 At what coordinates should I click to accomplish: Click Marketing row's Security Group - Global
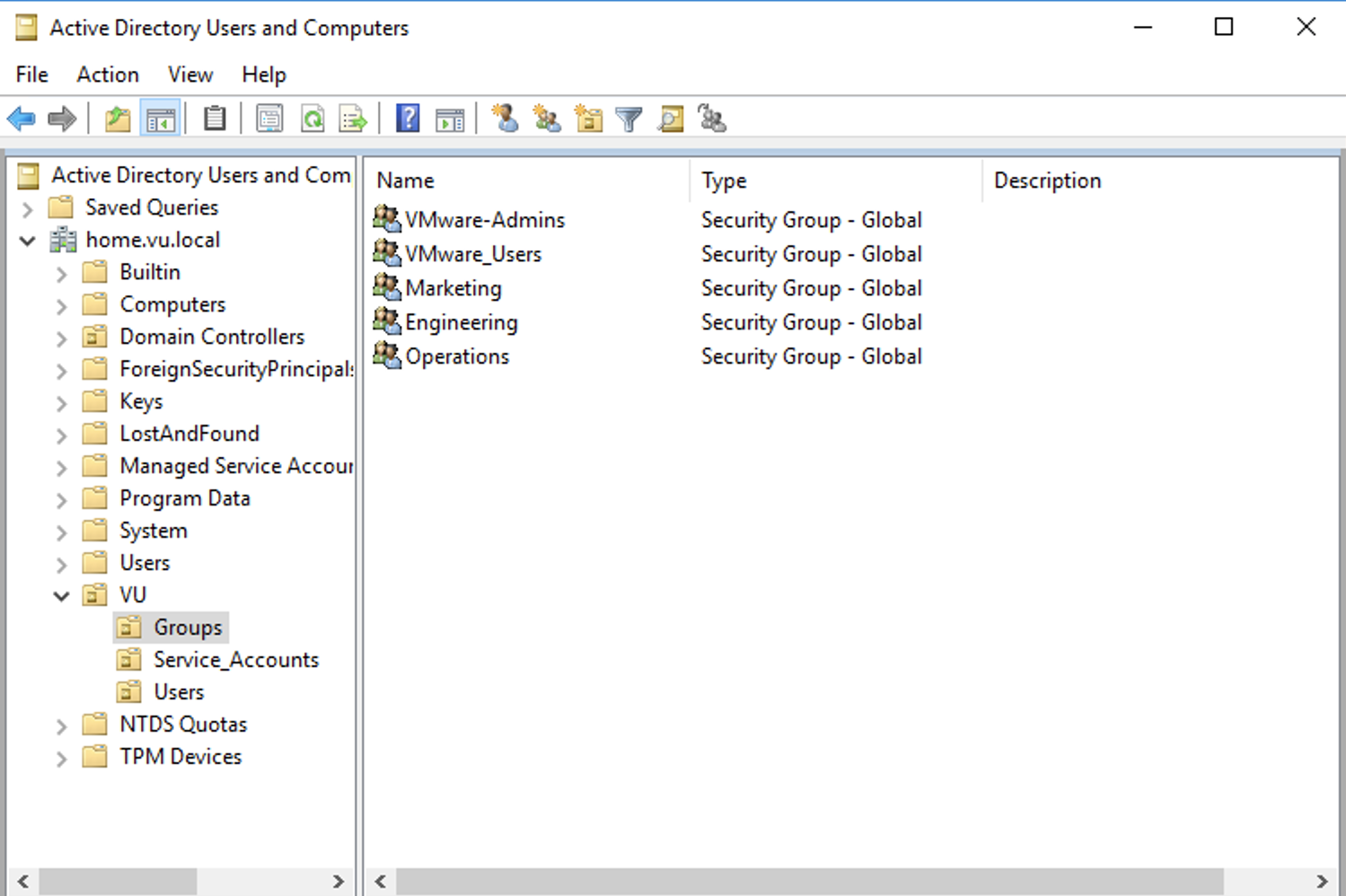coord(812,288)
